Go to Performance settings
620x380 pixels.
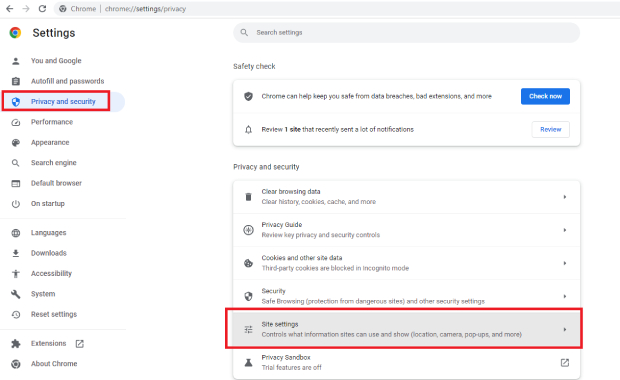(52, 122)
